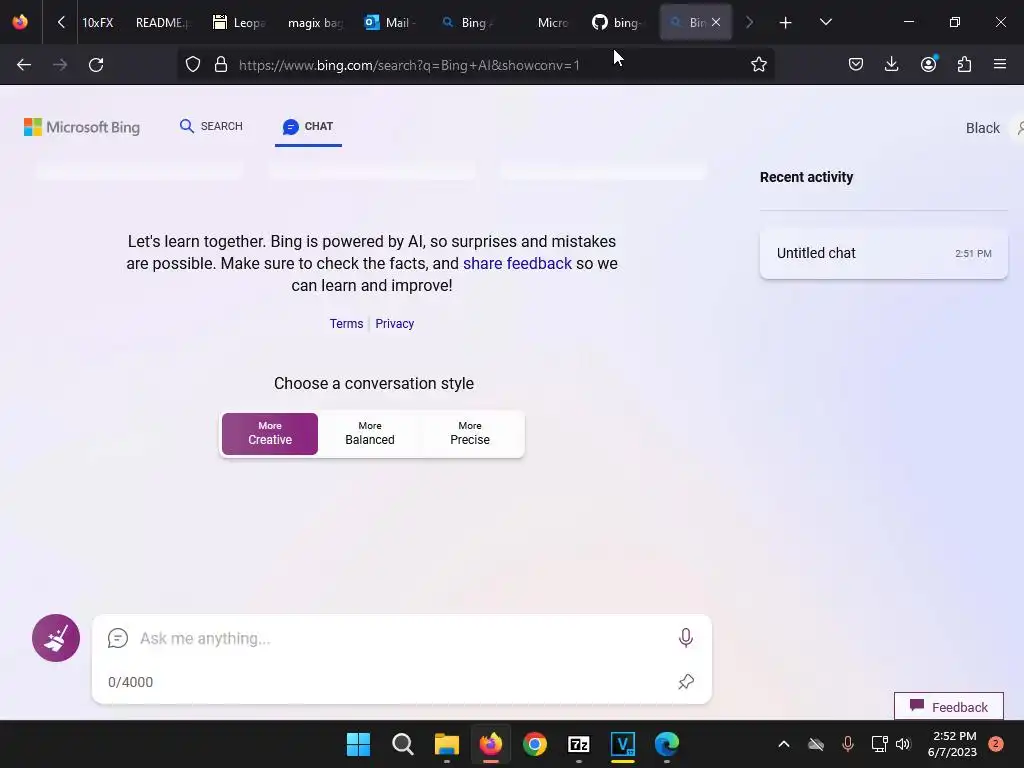This screenshot has width=1024, height=768.
Task: Open File Explorer from the taskbar
Action: pos(447,744)
